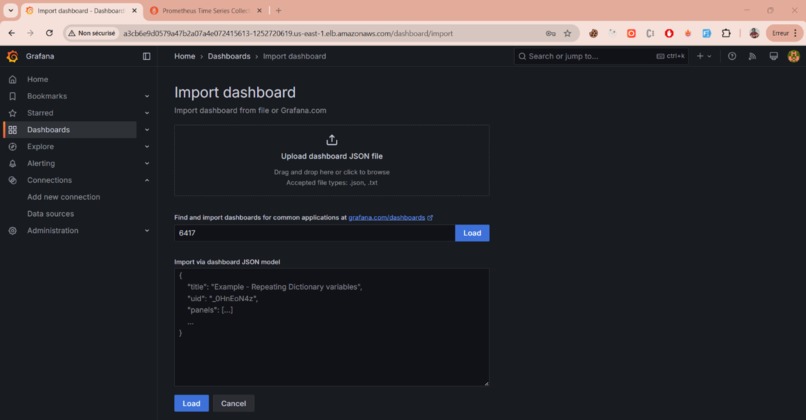Image resolution: width=806 pixels, height=420 pixels.
Task: Open the user profile avatar
Action: click(794, 56)
